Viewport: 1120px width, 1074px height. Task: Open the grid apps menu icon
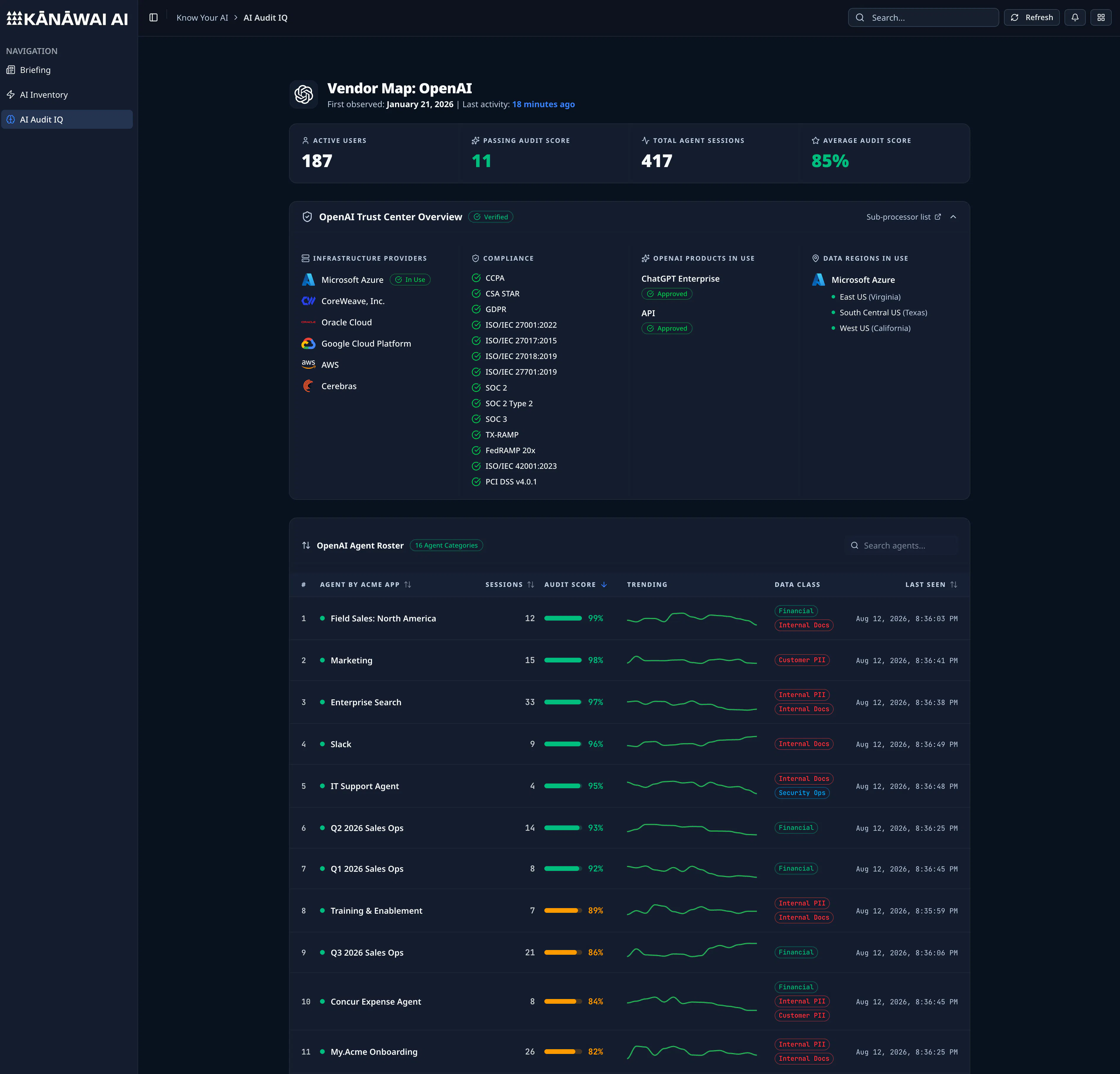[1101, 18]
